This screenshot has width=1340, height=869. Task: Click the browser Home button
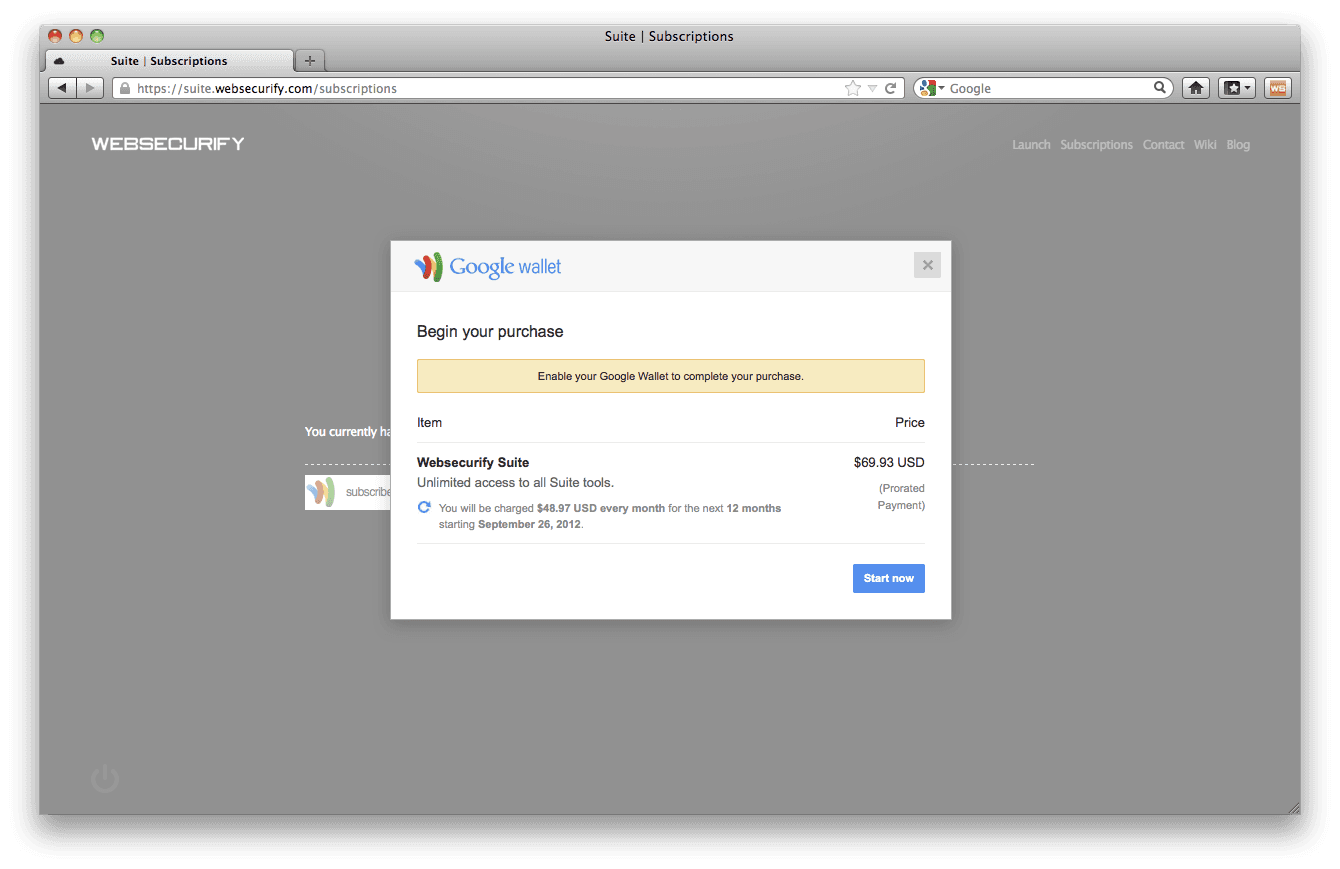coord(1195,88)
